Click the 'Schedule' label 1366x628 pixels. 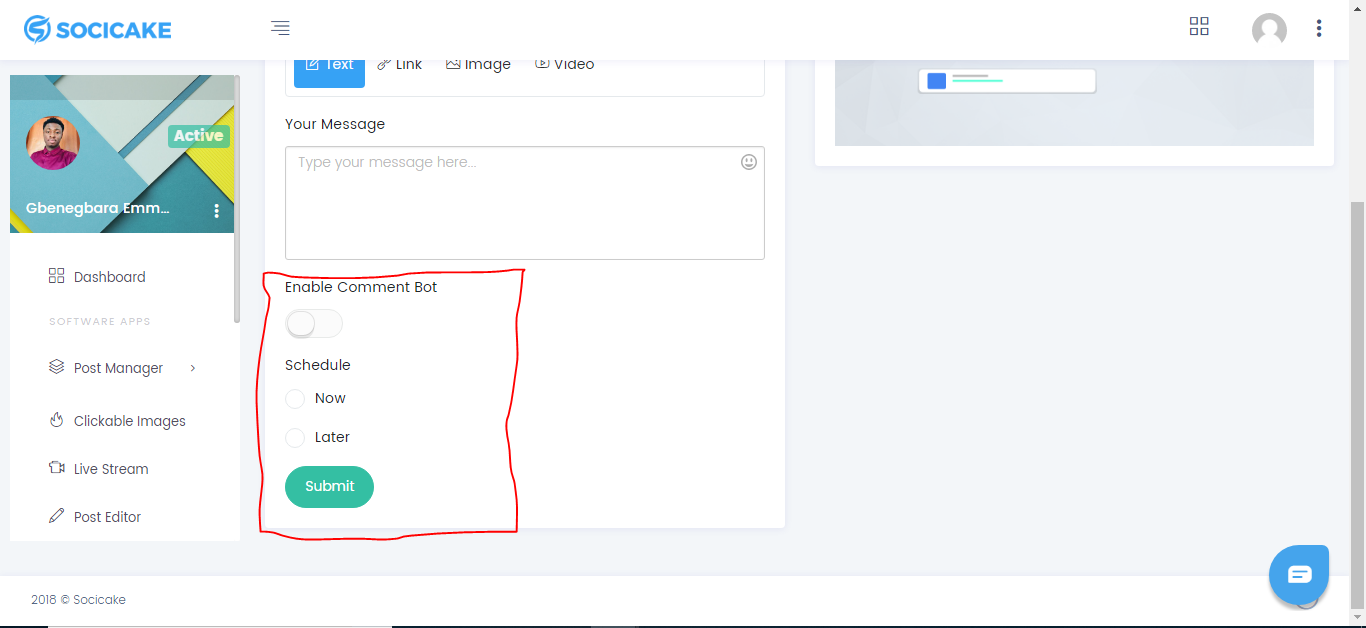point(318,365)
